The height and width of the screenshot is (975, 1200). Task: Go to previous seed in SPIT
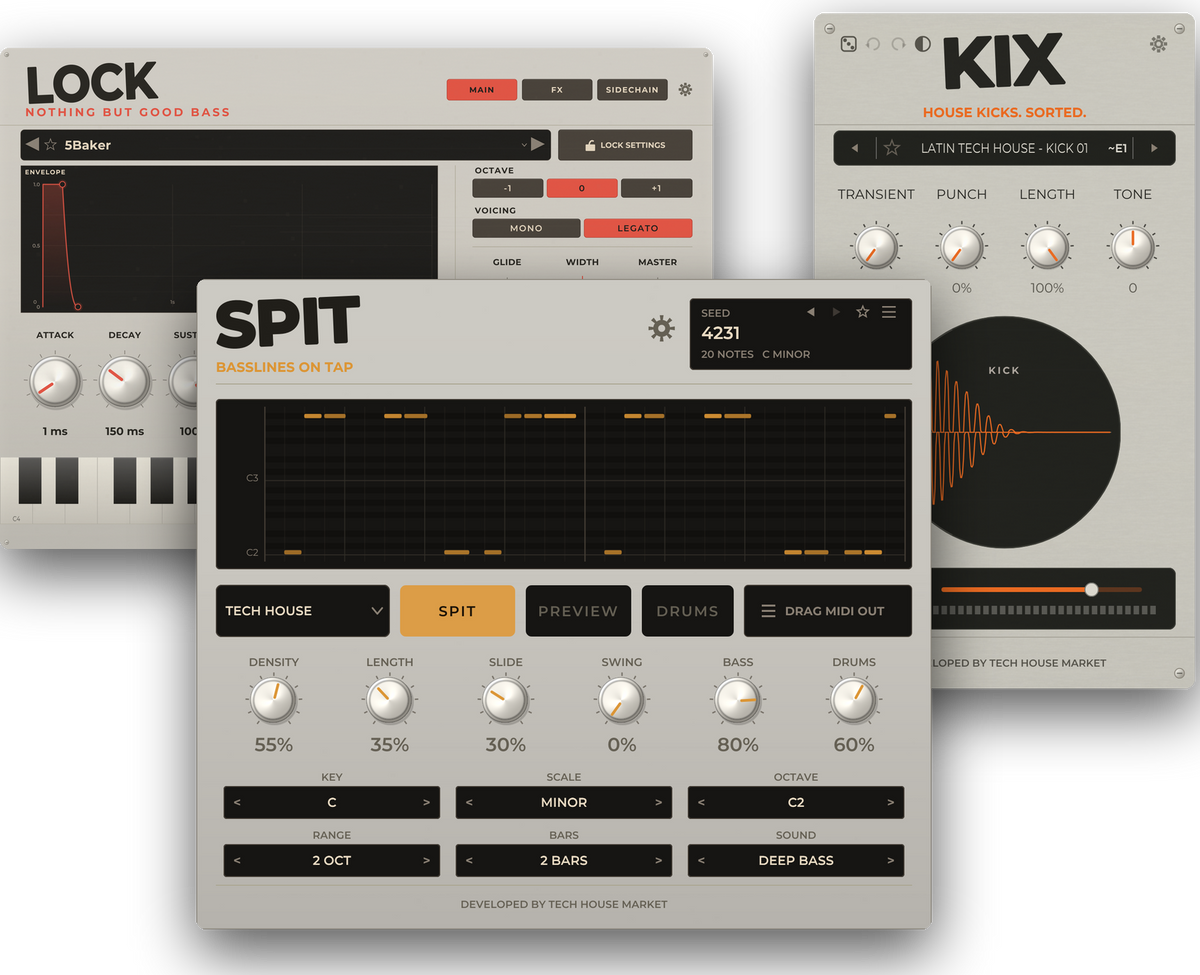(812, 312)
